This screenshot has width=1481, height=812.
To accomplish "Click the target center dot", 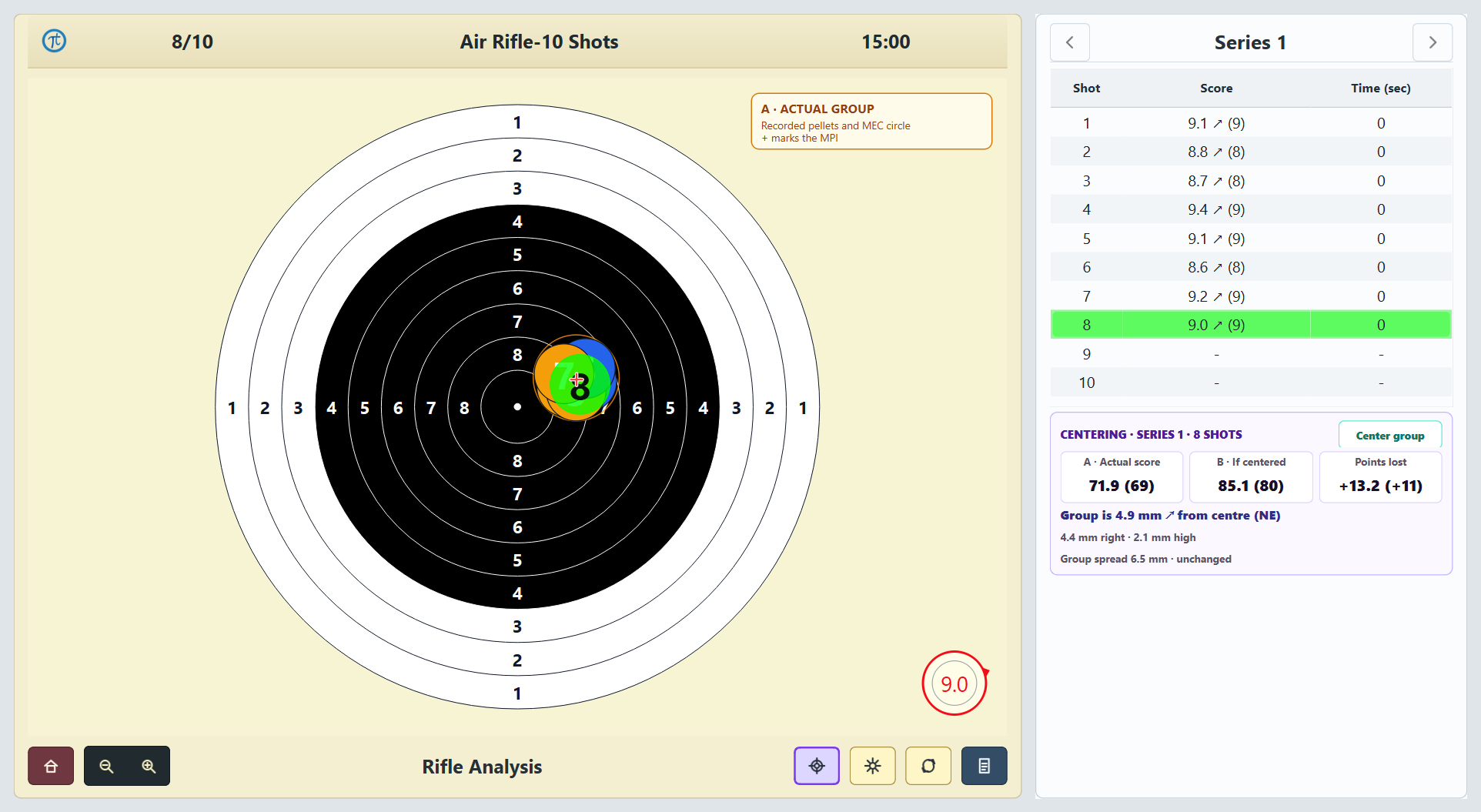I will coord(517,406).
